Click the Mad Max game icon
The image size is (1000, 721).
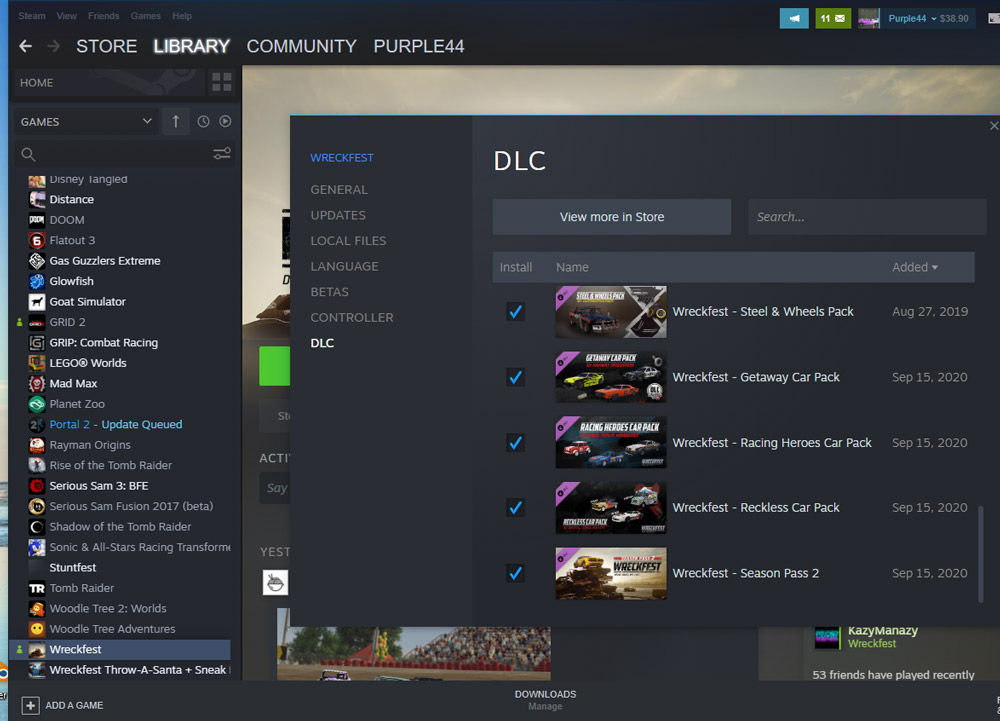37,383
